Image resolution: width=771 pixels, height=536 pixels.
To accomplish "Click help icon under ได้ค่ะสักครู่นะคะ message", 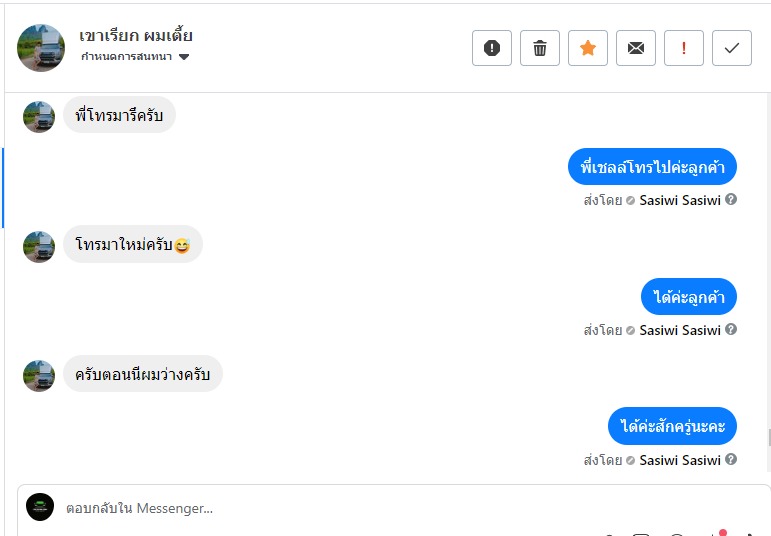I will [x=731, y=460].
